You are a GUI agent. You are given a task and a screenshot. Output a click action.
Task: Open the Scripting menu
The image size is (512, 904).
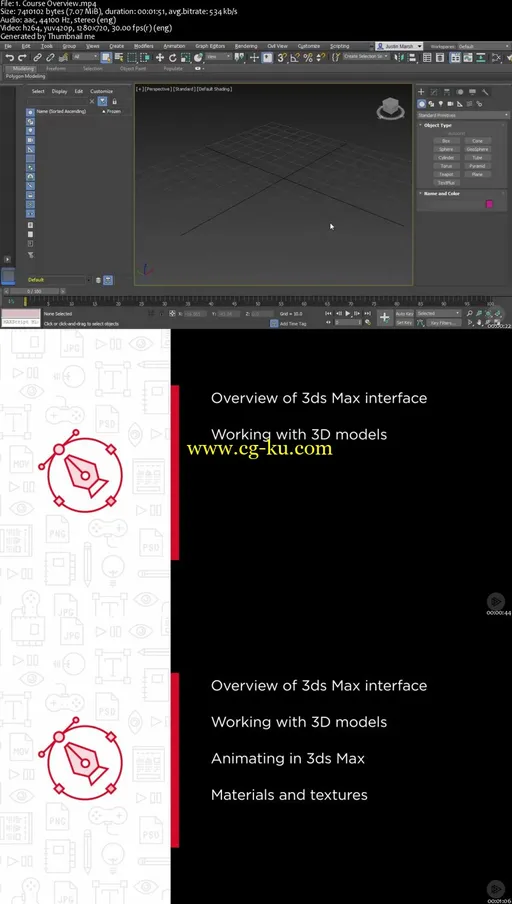(340, 46)
